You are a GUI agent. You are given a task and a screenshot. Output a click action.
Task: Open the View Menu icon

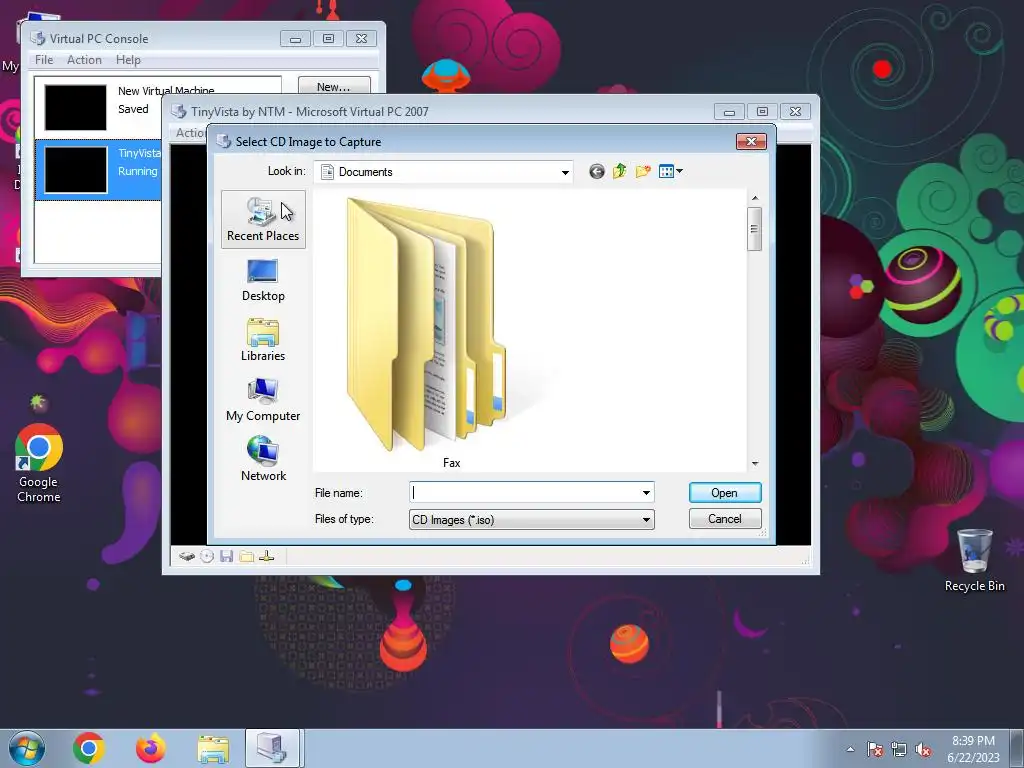tap(670, 171)
